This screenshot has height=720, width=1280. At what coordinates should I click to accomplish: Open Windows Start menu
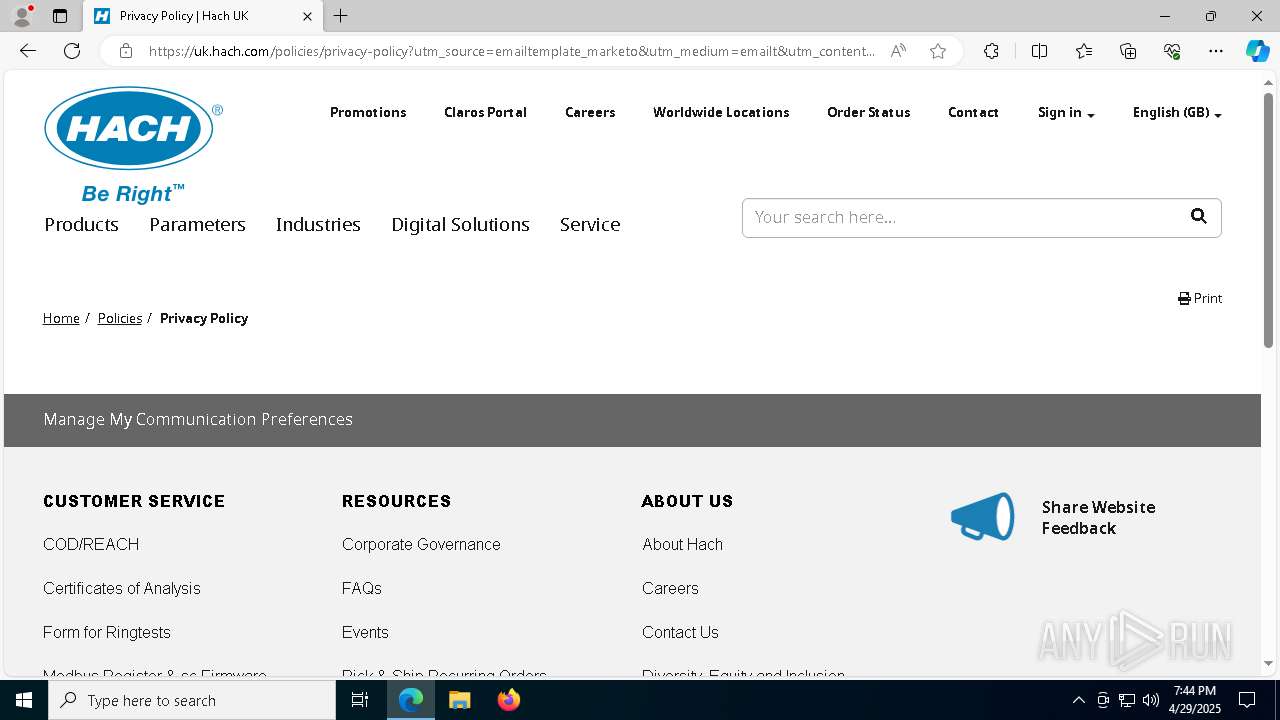tap(24, 700)
